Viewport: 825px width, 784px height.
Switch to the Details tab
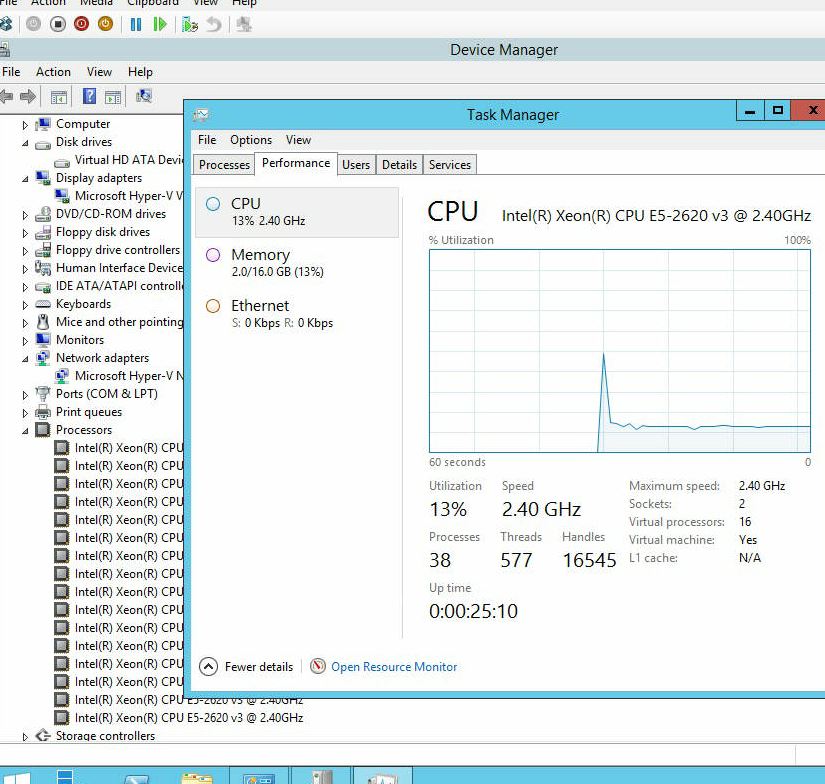(x=399, y=165)
